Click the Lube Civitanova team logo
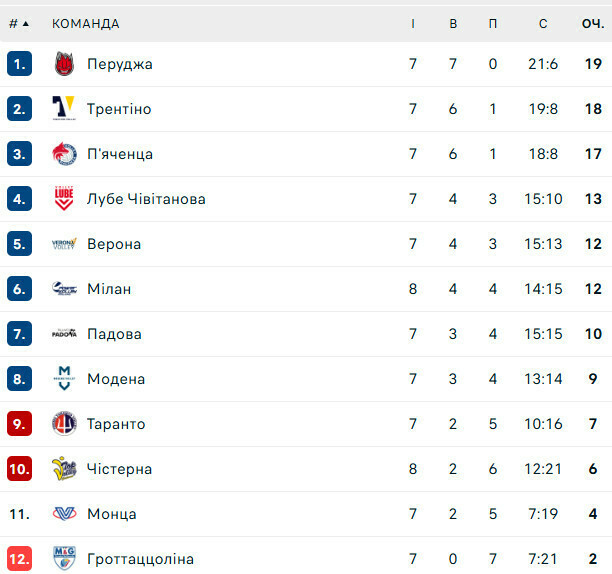This screenshot has width=612, height=574. tap(64, 199)
